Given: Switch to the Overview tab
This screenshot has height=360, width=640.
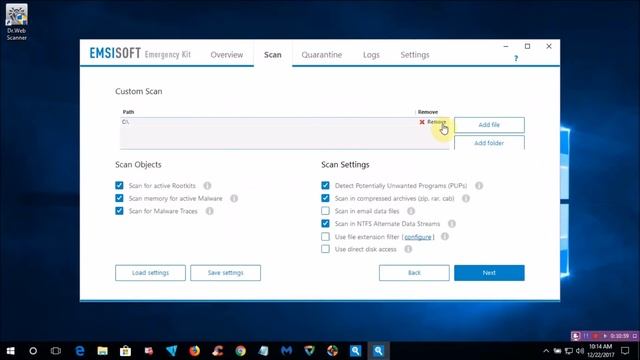Looking at the screenshot, I should (x=227, y=55).
